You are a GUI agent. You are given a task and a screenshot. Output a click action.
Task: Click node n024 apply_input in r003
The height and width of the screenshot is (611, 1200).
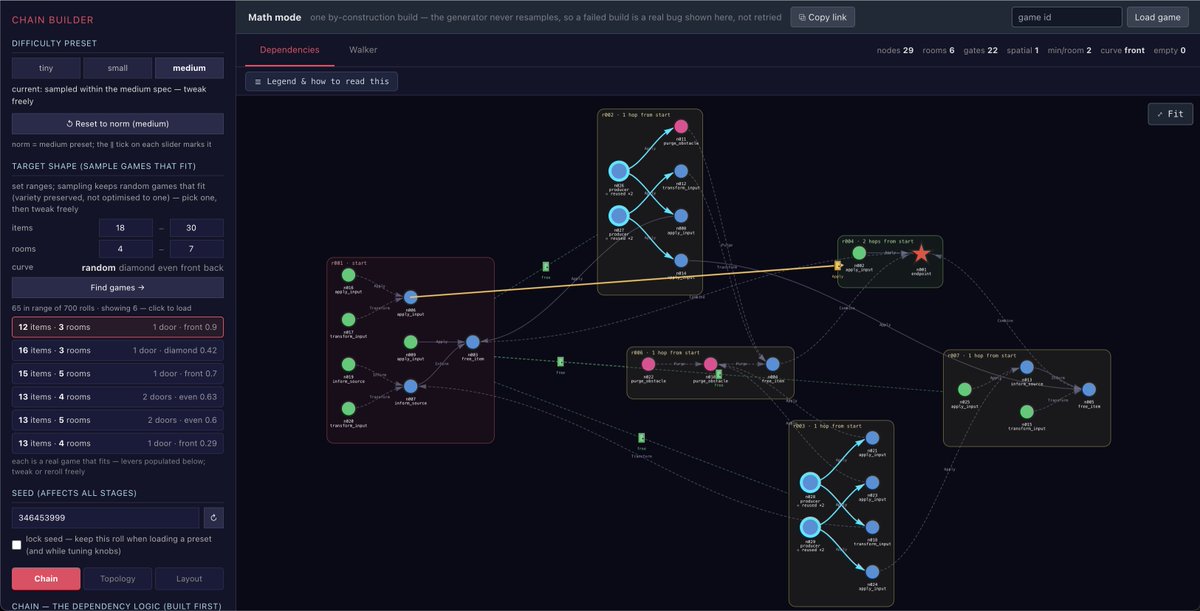pos(872,572)
